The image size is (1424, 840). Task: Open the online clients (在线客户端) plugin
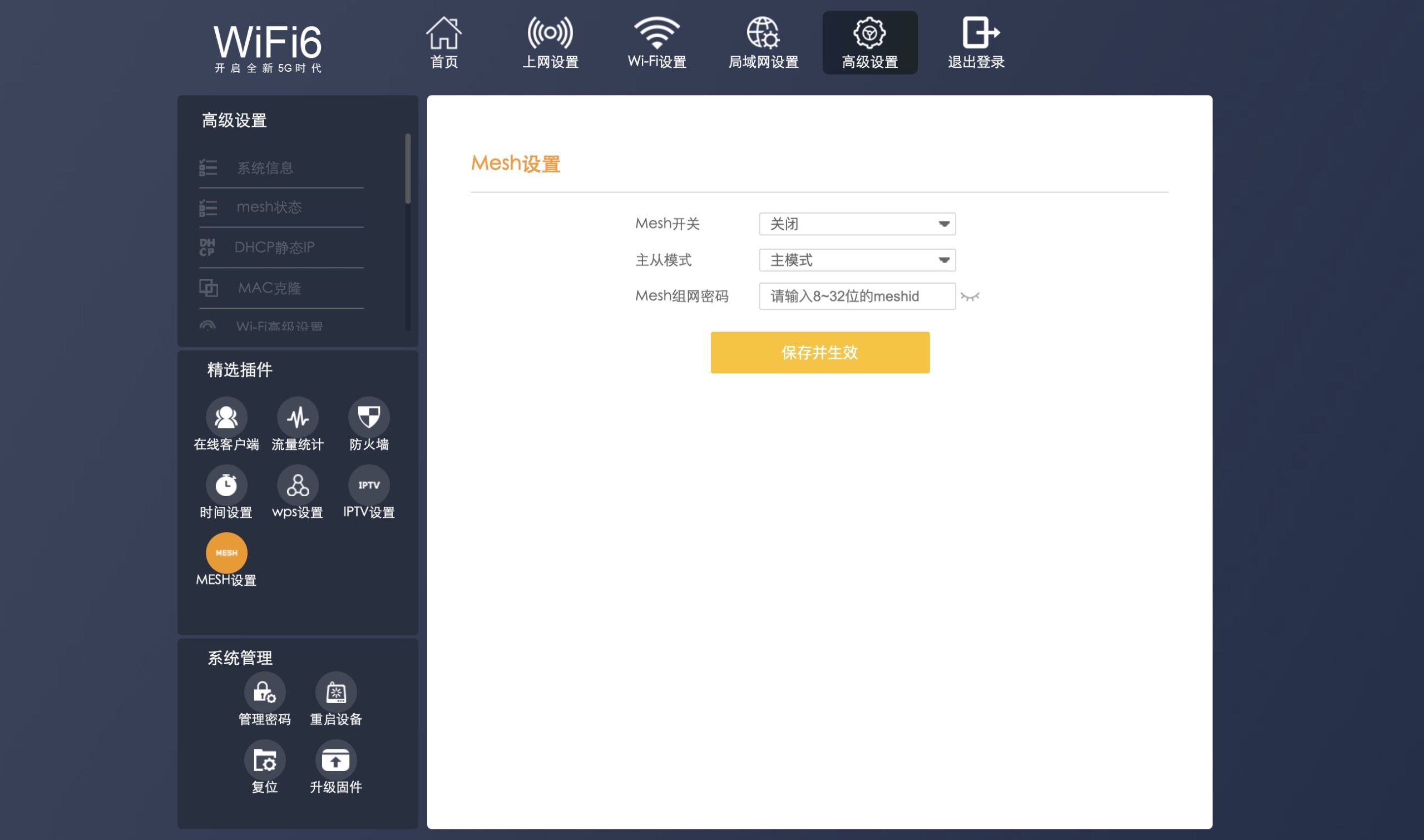(226, 418)
